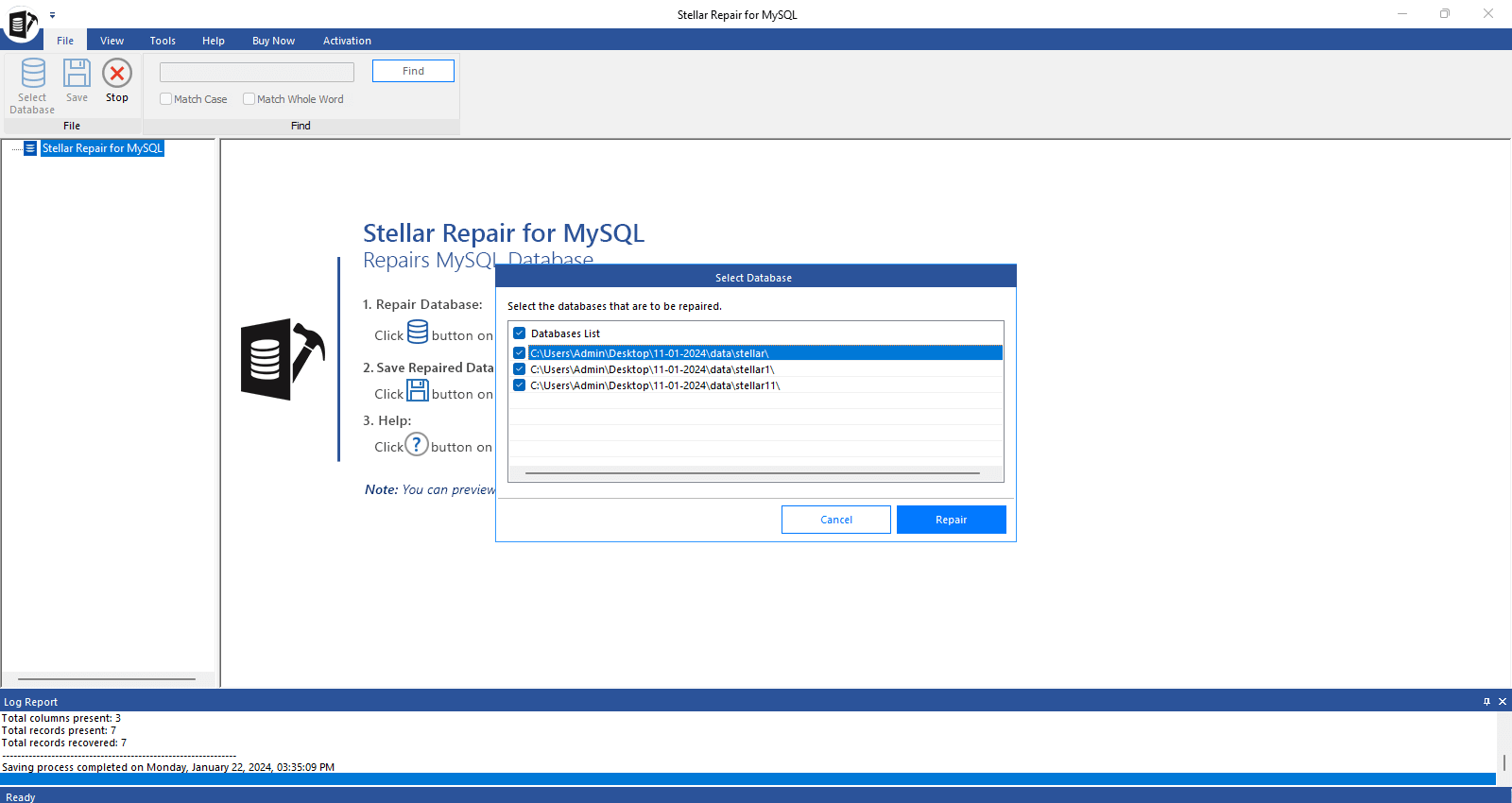The height and width of the screenshot is (803, 1512).
Task: Click the database list horizontal scrollbar
Action: [x=752, y=473]
